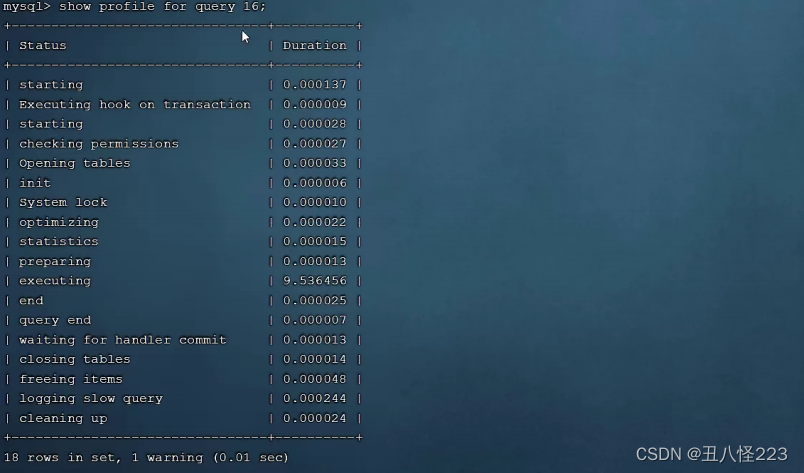Click the executing duration 9.536456
Screen dimensions: 804x473
[314, 281]
